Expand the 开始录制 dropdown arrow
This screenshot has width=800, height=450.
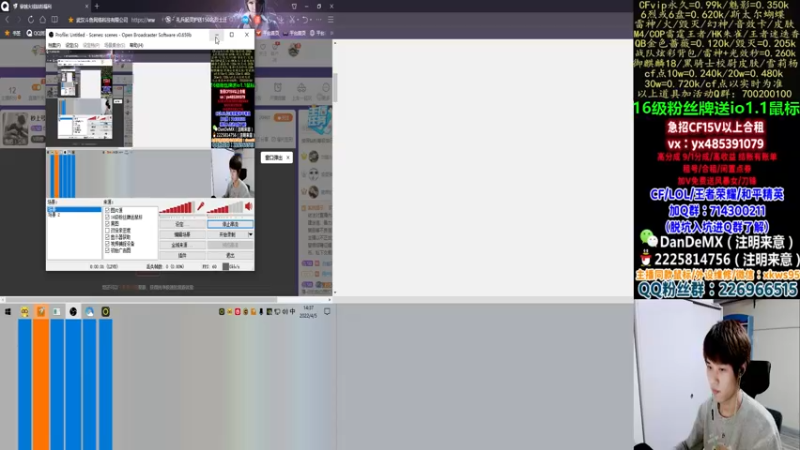point(251,234)
